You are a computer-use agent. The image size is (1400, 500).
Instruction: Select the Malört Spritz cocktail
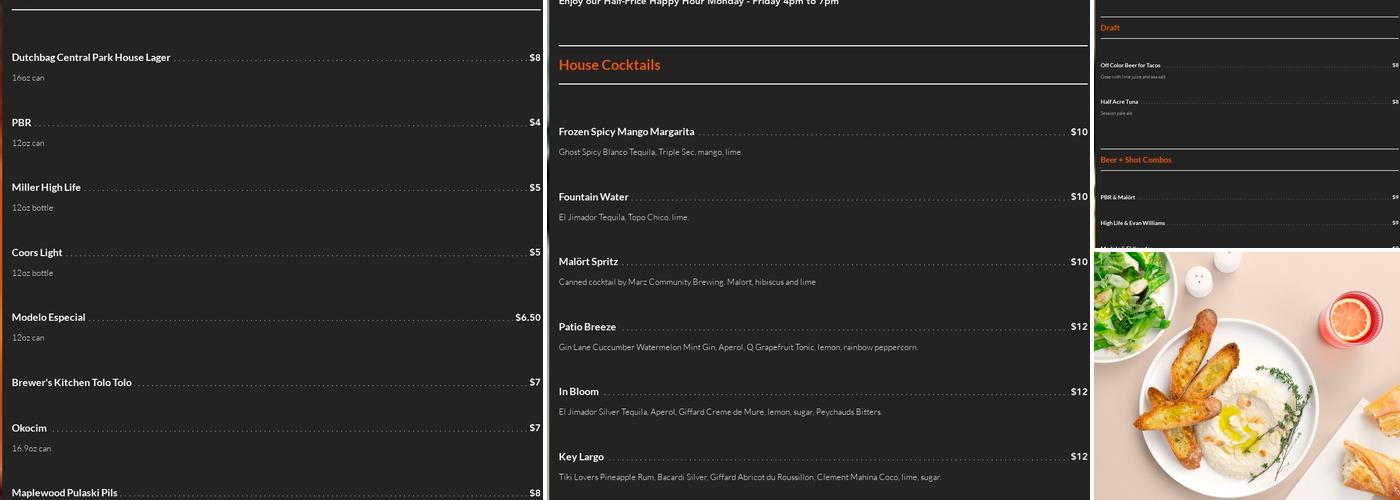[x=588, y=262]
